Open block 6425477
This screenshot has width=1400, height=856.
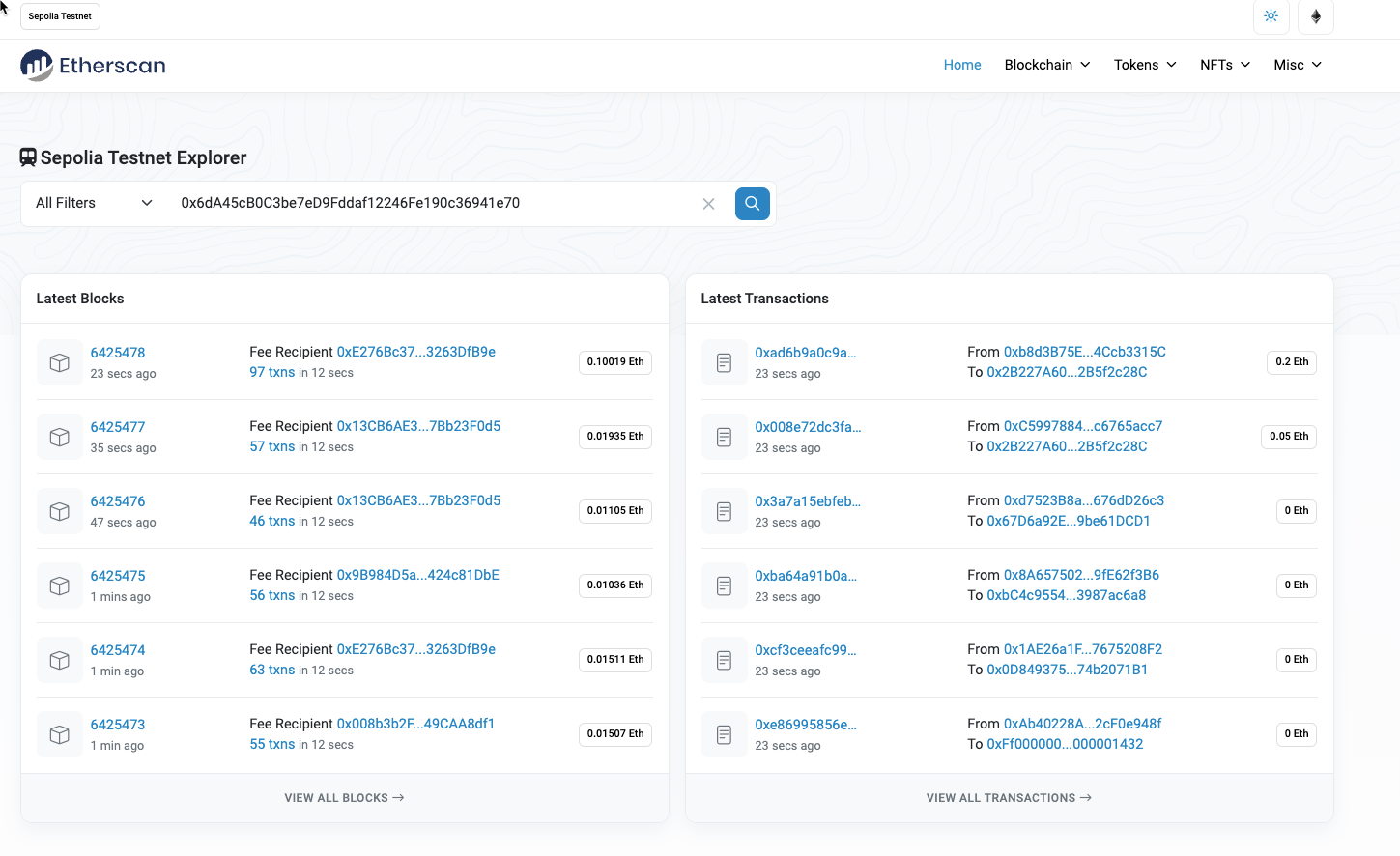[118, 427]
